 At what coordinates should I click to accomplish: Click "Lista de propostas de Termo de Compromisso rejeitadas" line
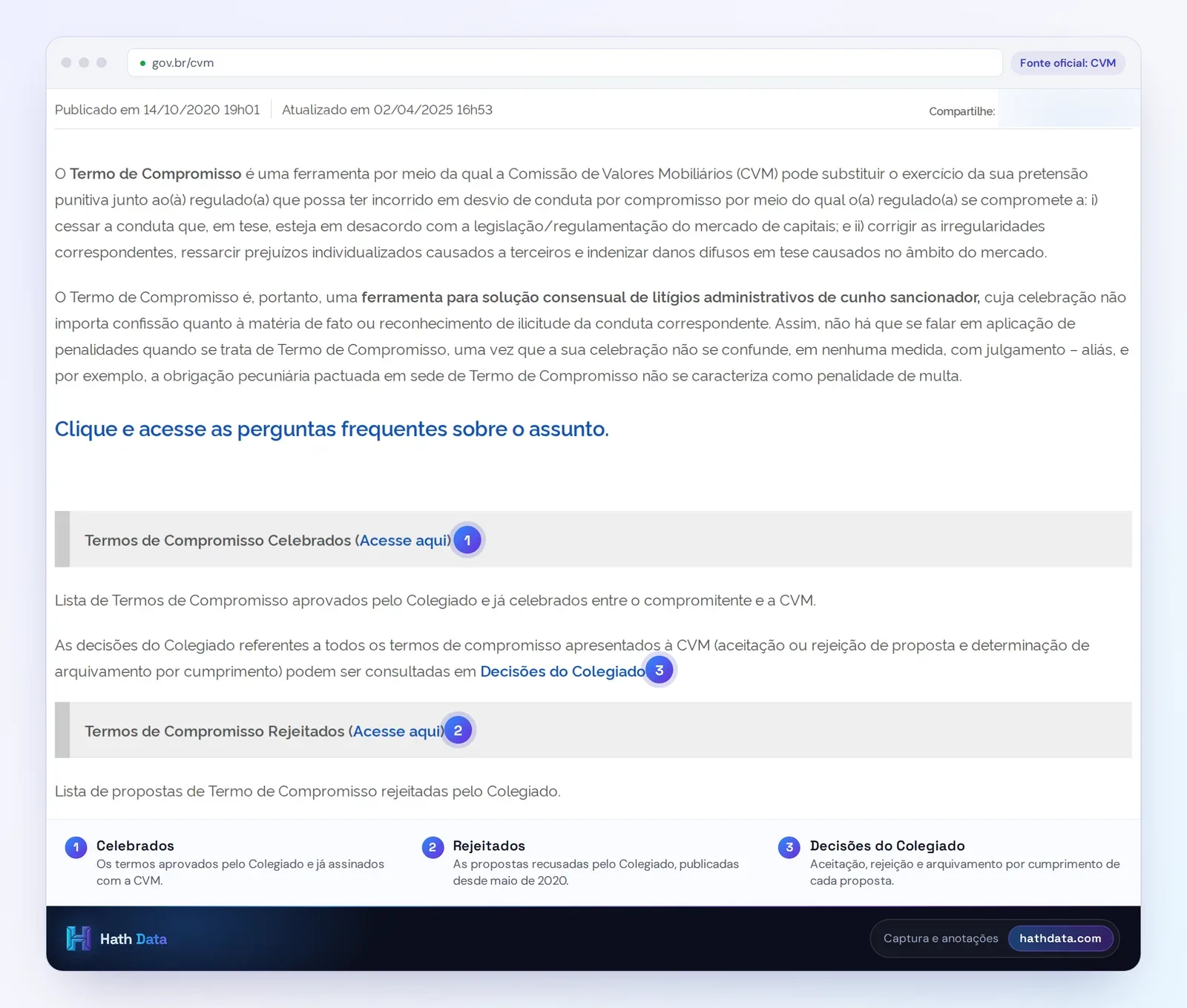[308, 791]
